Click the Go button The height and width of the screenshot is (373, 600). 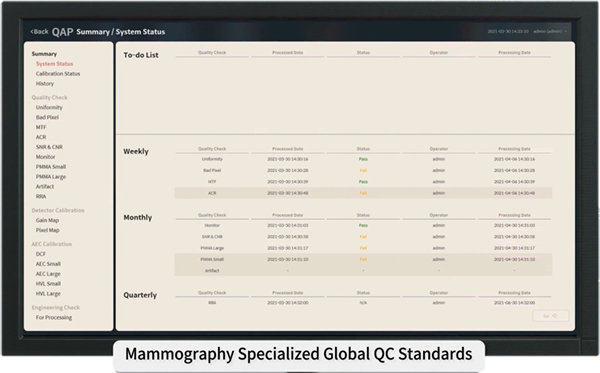(551, 316)
